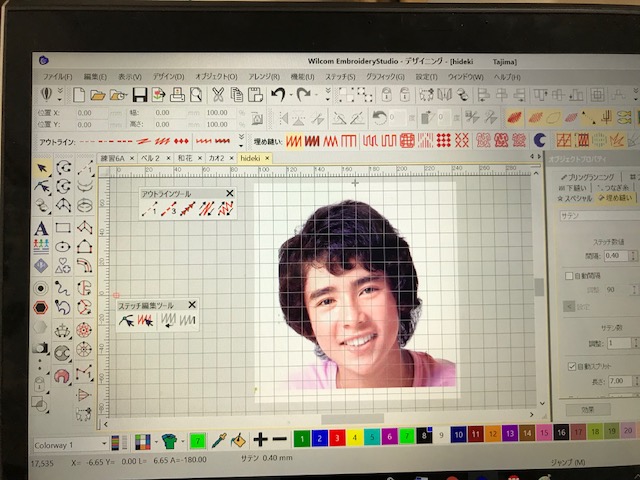Open the ステッチ(S) menu
The height and width of the screenshot is (480, 640).
pos(340,76)
